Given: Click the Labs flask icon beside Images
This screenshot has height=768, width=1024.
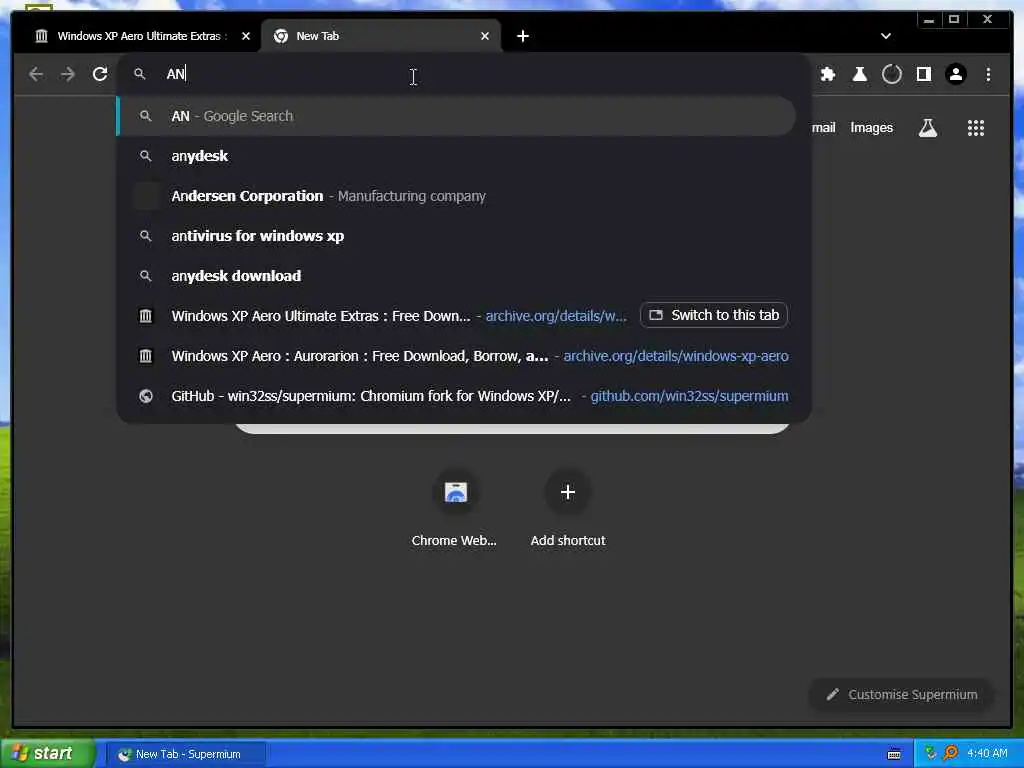Looking at the screenshot, I should 927,128.
